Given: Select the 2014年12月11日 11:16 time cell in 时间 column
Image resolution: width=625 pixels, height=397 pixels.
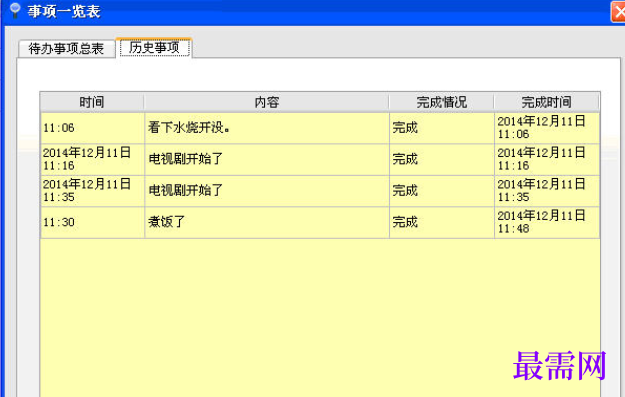Looking at the screenshot, I should (92, 159).
